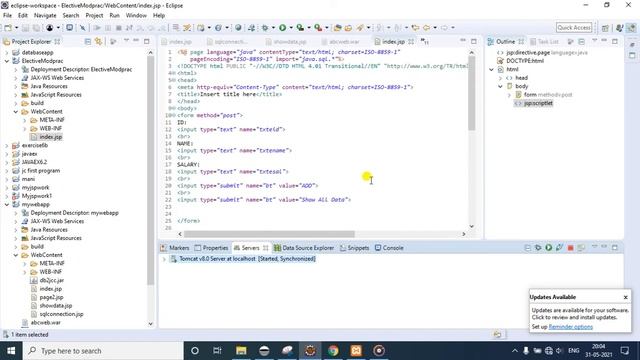Start the server with the green play icon in the Servers panel
The height and width of the screenshot is (360, 640).
click(549, 248)
